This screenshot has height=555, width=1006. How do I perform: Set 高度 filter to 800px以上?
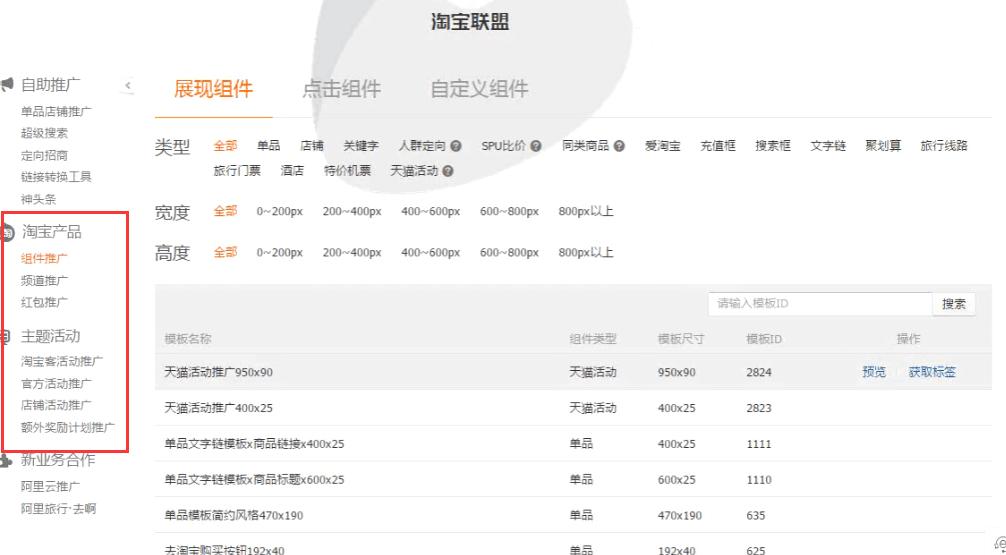(x=586, y=252)
